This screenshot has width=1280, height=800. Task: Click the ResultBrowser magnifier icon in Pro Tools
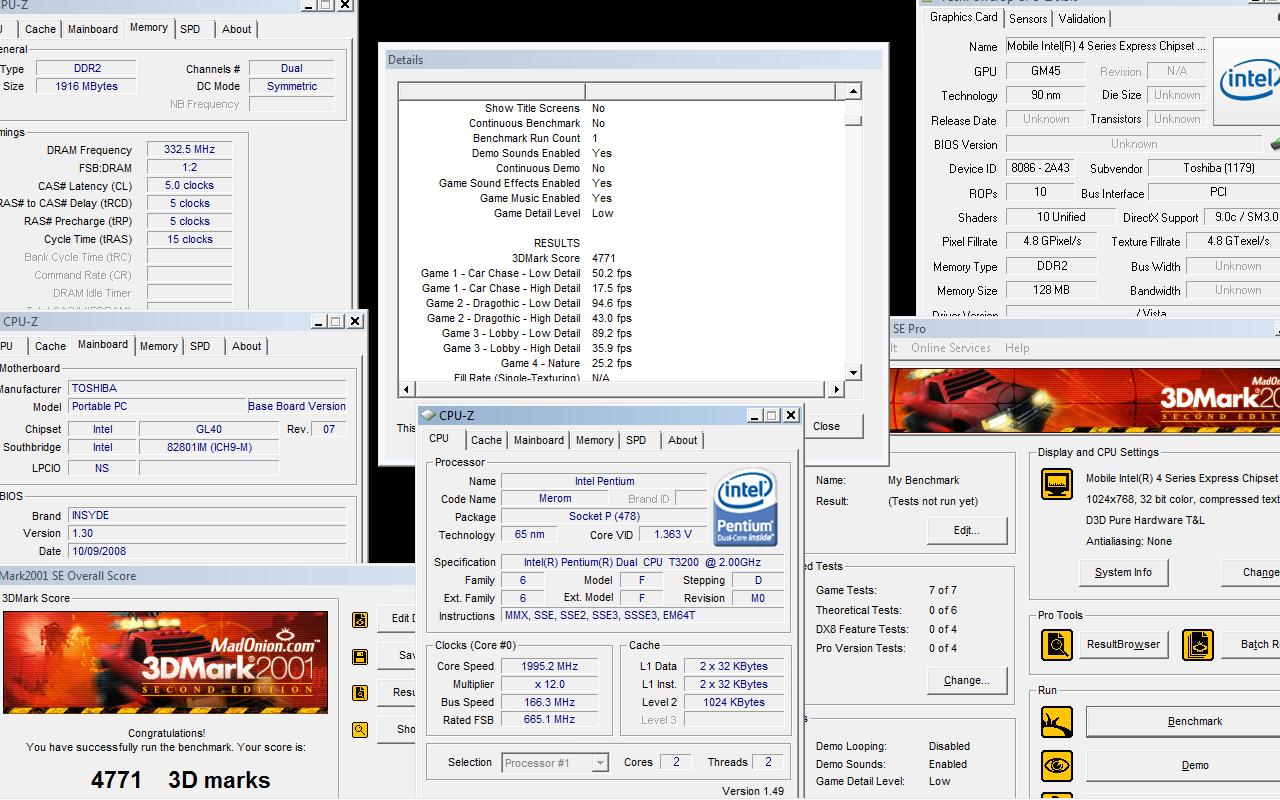tap(1057, 645)
